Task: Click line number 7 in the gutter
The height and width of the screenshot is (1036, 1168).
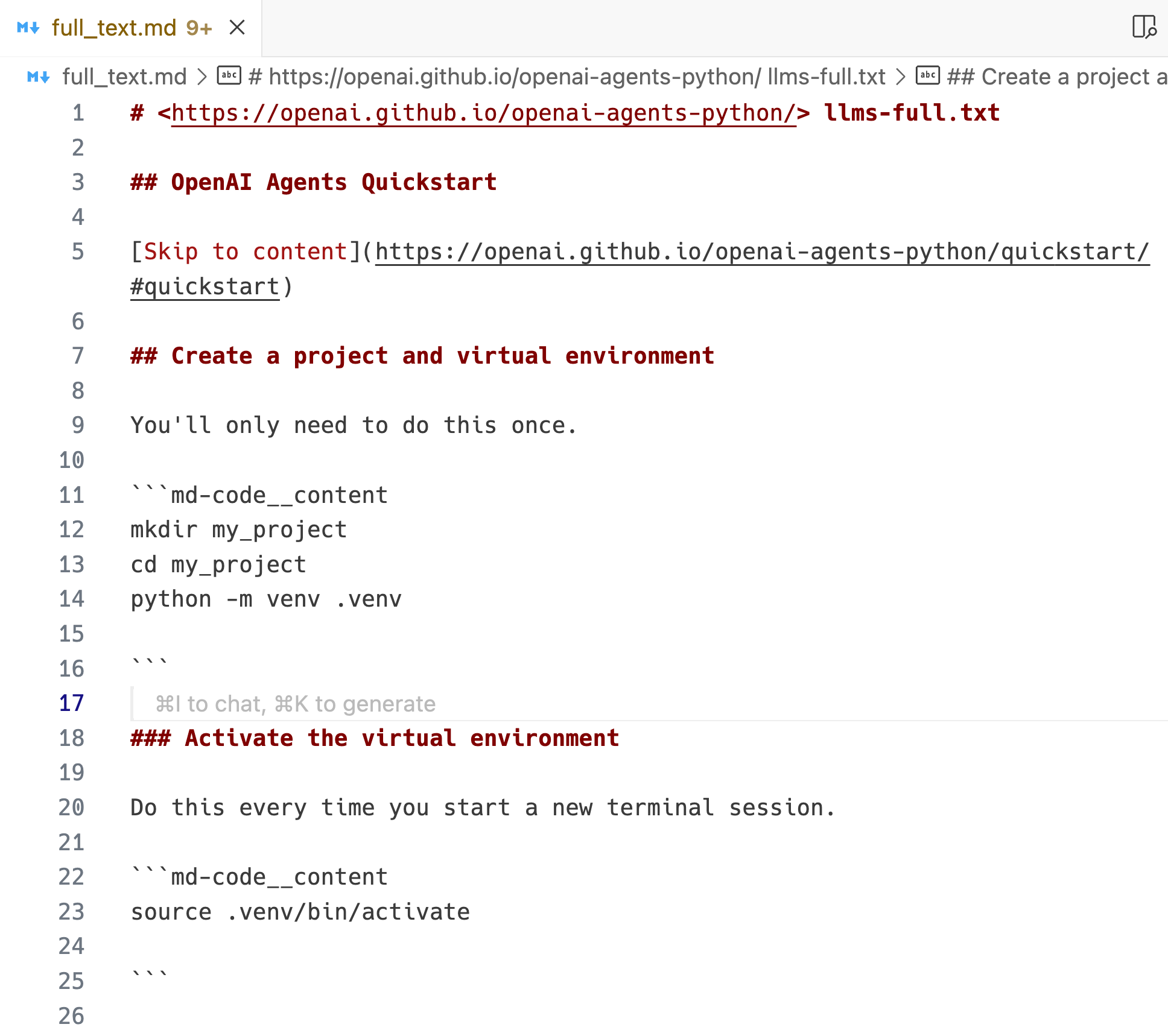Action: point(78,356)
